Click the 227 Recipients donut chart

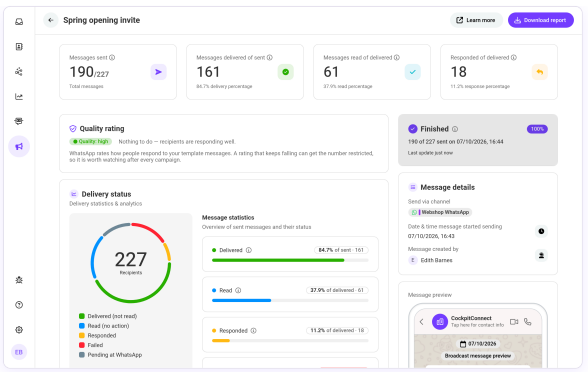(x=131, y=263)
